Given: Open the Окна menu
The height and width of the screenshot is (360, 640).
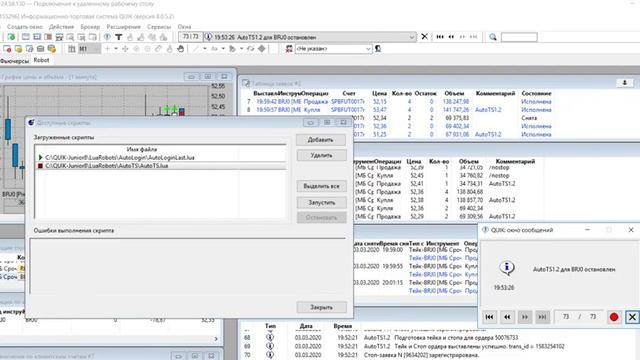Looking at the screenshot, I should click(184, 27).
